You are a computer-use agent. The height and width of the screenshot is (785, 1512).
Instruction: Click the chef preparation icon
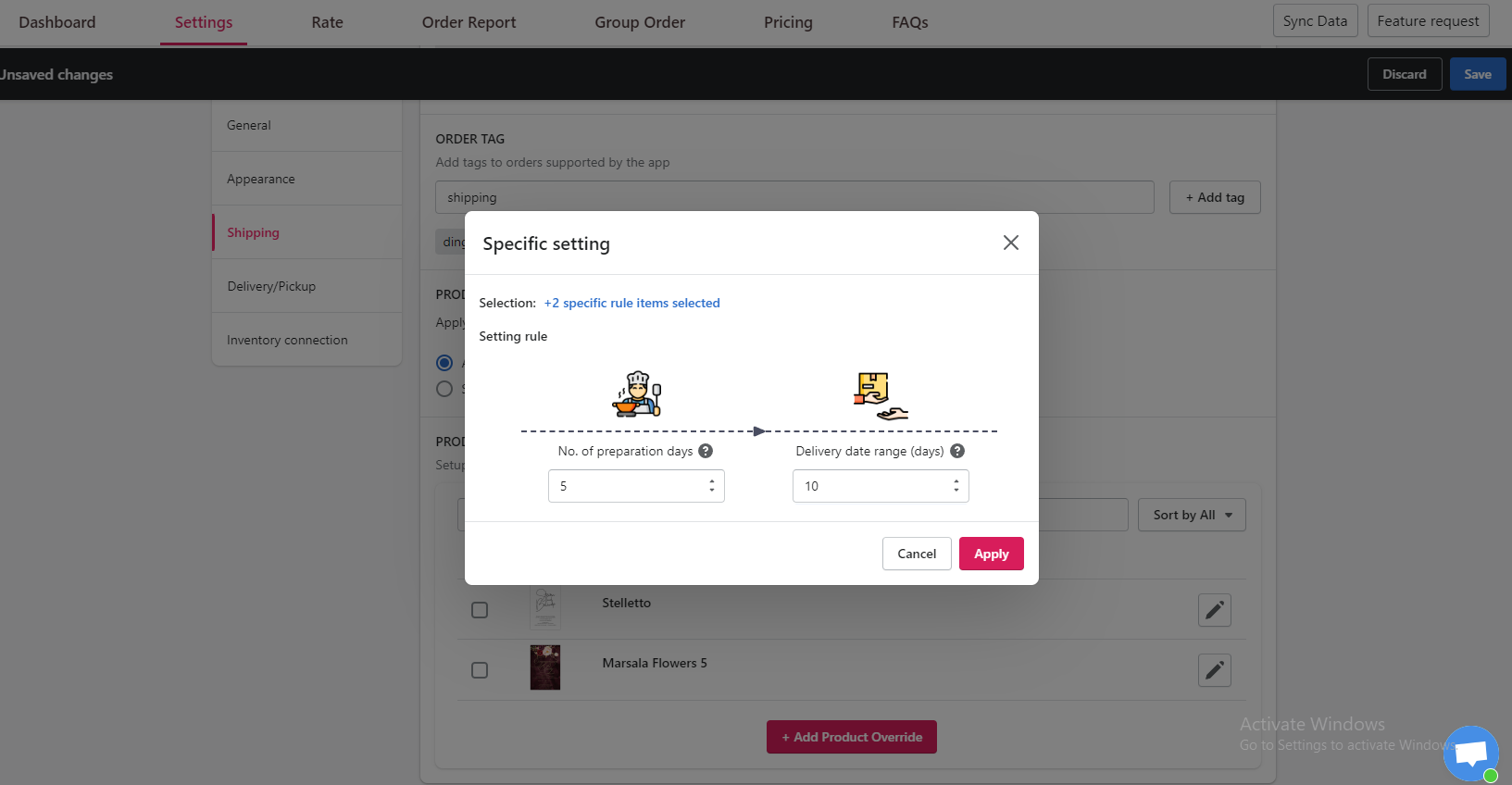coord(637,394)
